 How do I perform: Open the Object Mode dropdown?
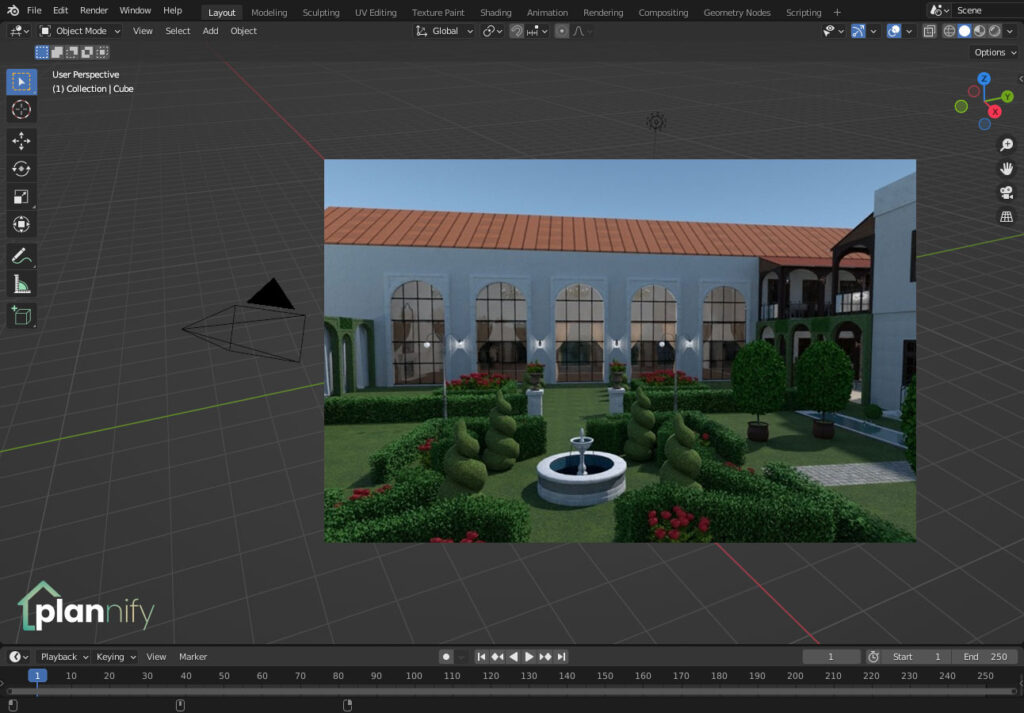click(80, 31)
